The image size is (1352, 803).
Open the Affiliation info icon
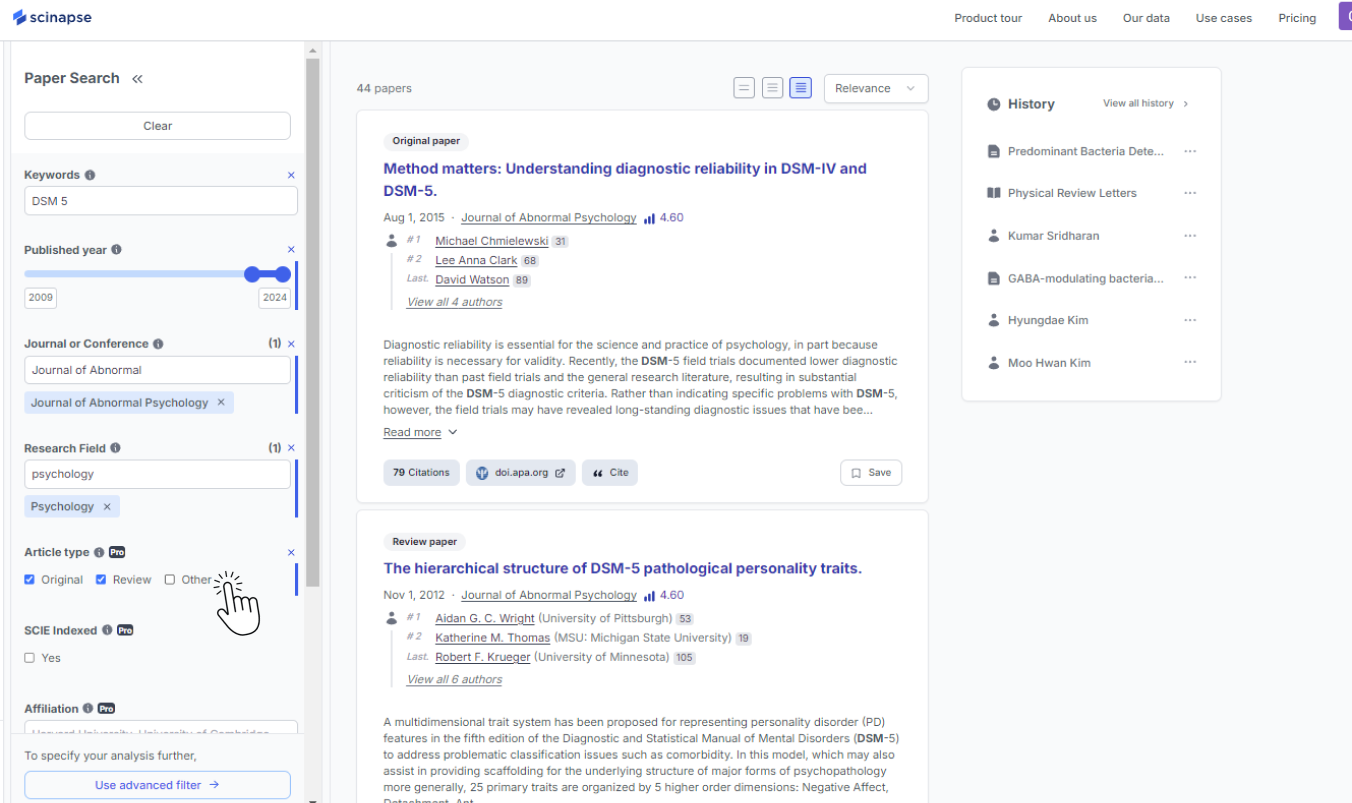coord(88,709)
